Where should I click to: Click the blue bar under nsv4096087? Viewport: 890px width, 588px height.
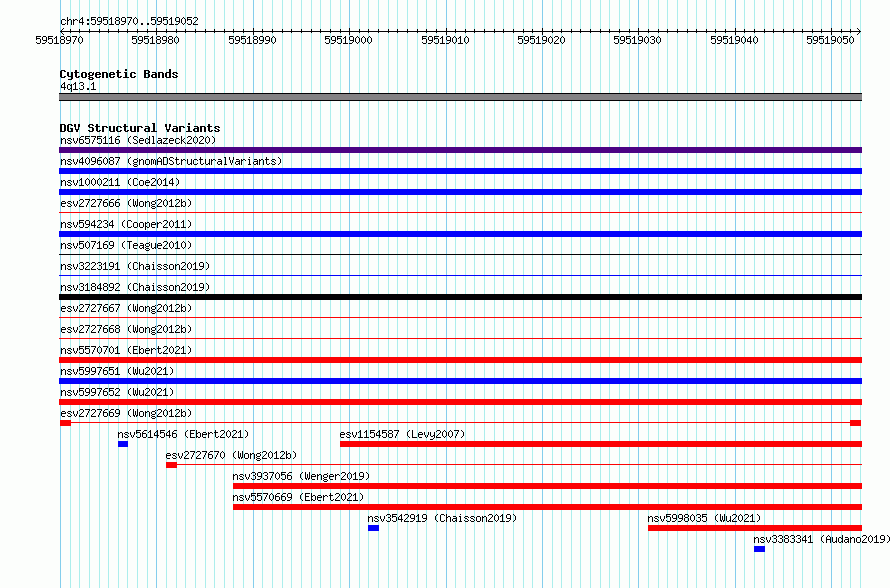tap(460, 171)
